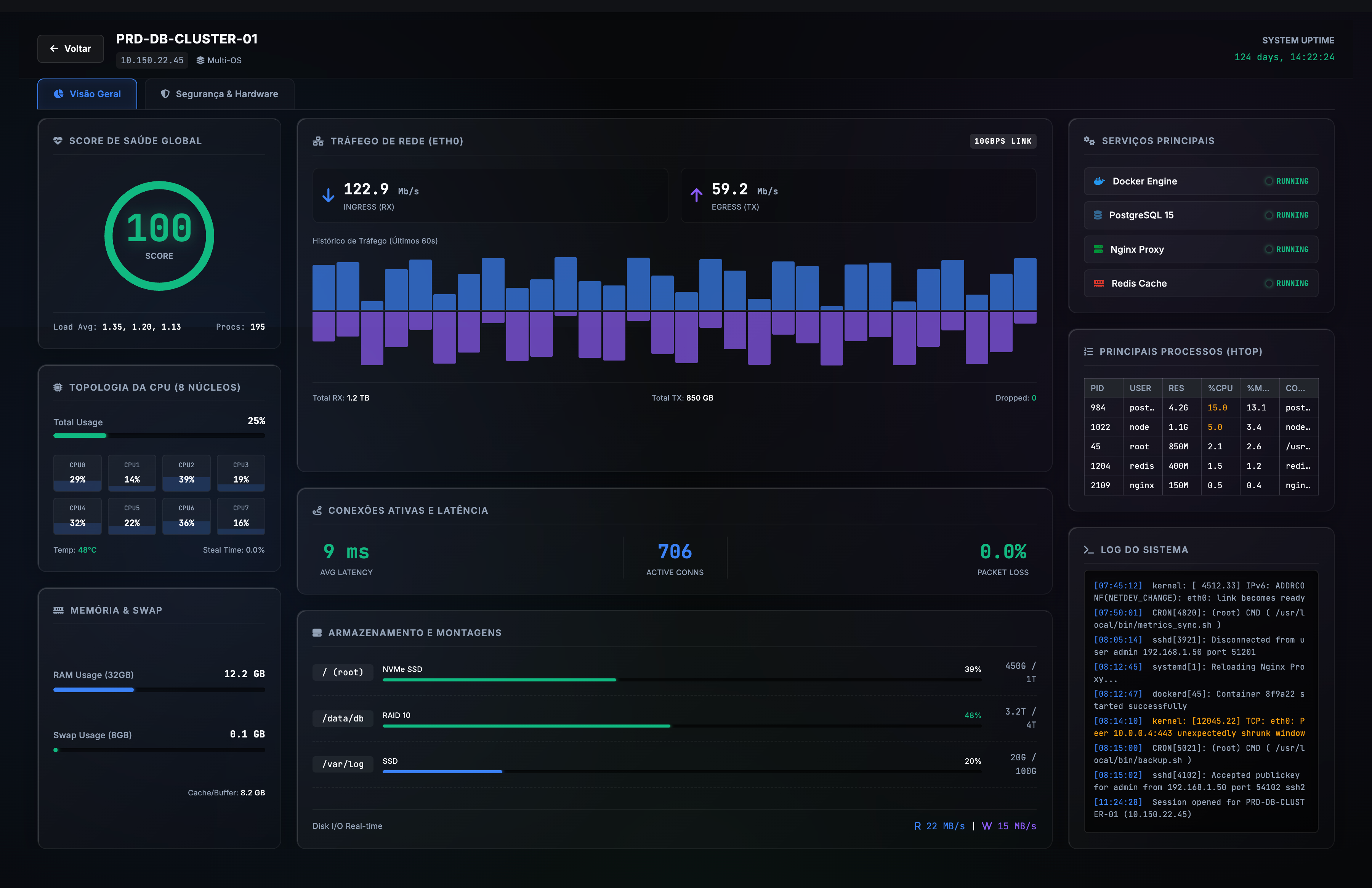Click the %CPU column header

pyautogui.click(x=1220, y=388)
